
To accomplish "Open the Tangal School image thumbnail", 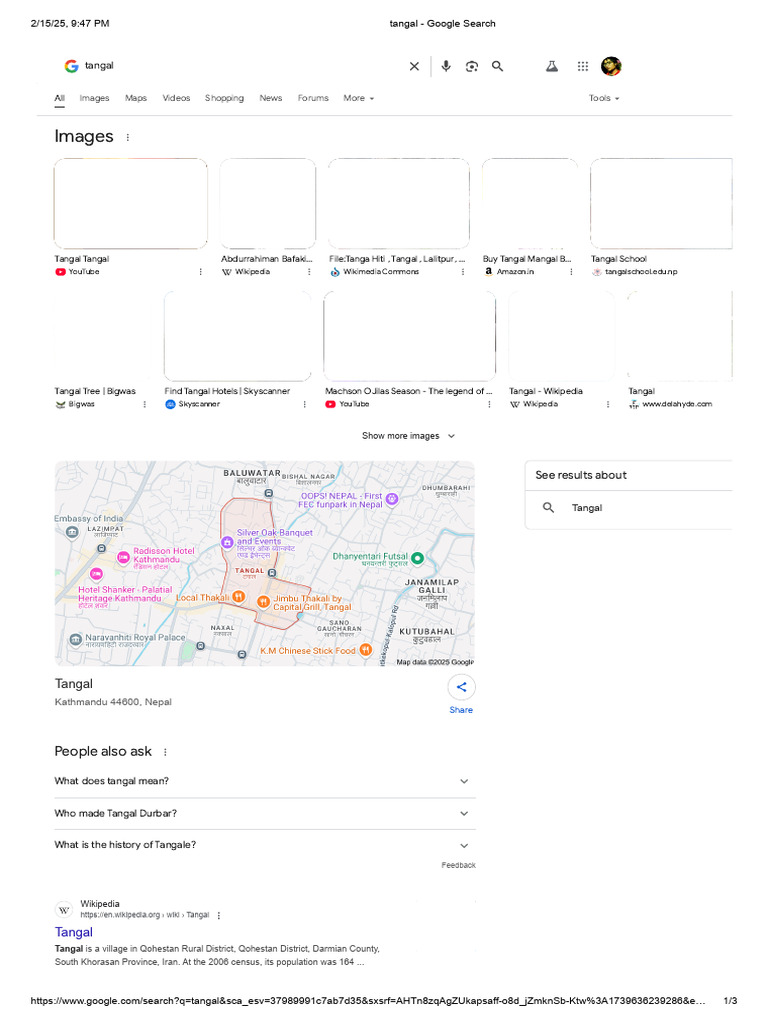I will click(x=661, y=204).
